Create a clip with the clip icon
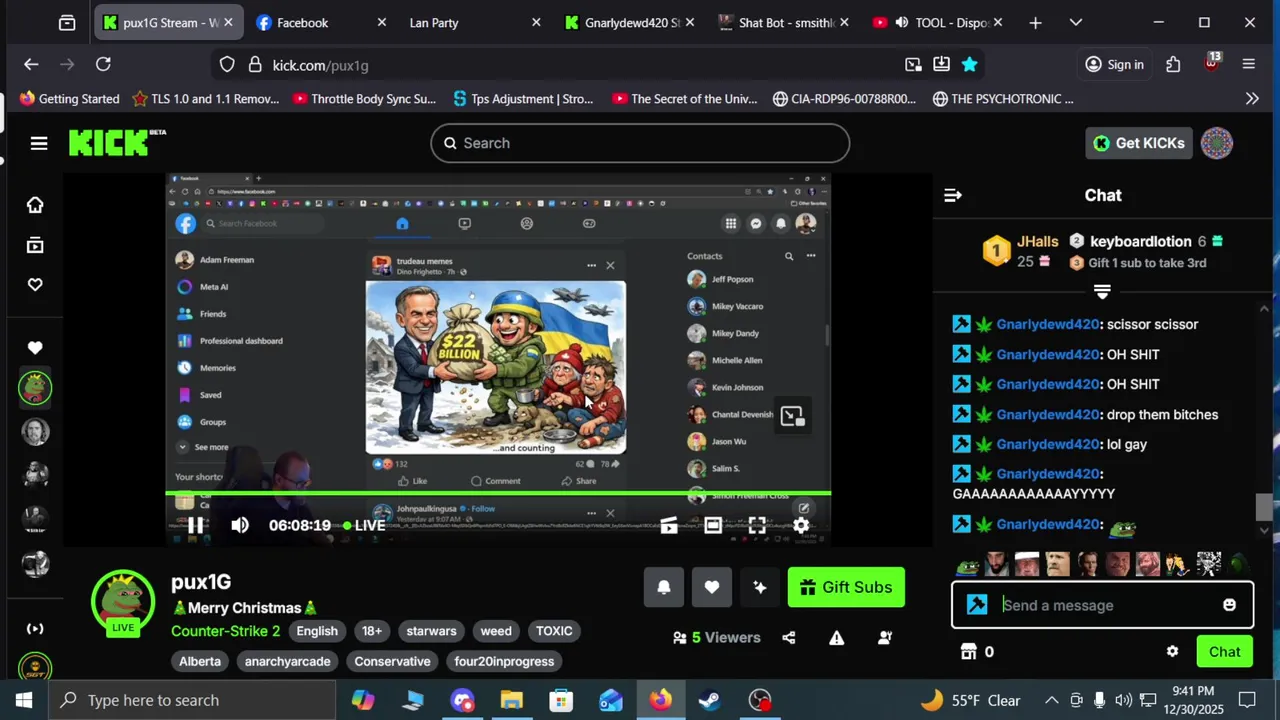This screenshot has height=720, width=1280. (x=669, y=525)
